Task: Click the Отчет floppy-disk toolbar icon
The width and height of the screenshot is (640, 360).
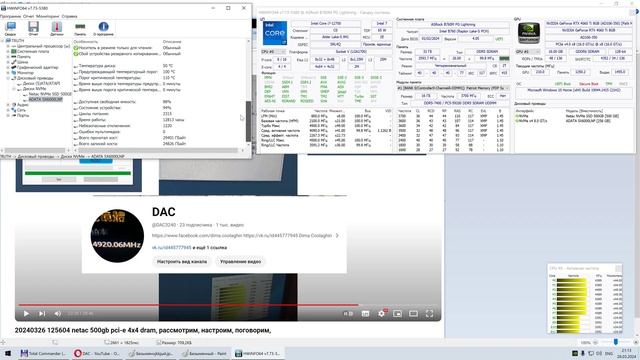Action: pos(33,29)
